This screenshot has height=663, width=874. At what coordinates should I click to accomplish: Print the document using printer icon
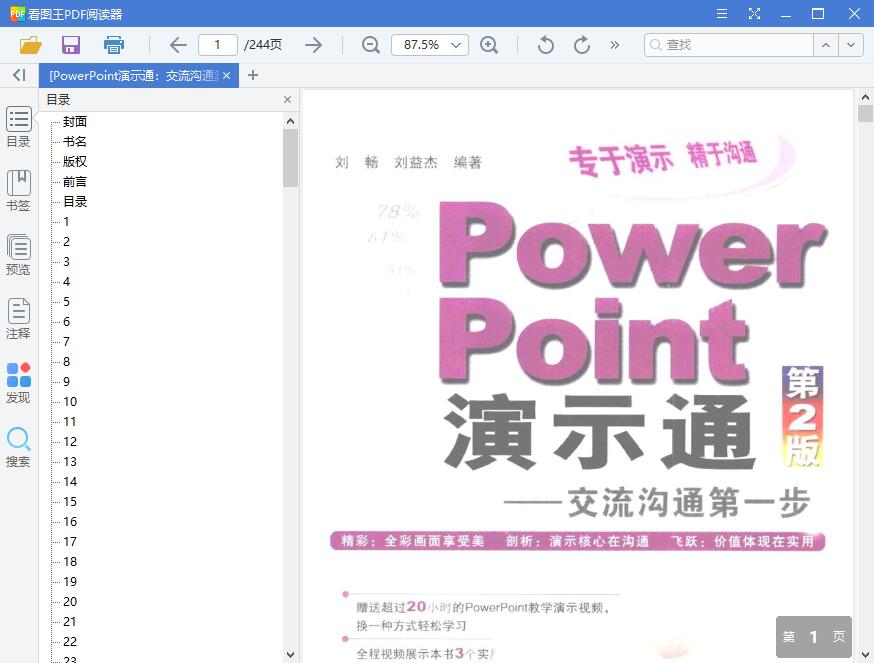pos(114,45)
